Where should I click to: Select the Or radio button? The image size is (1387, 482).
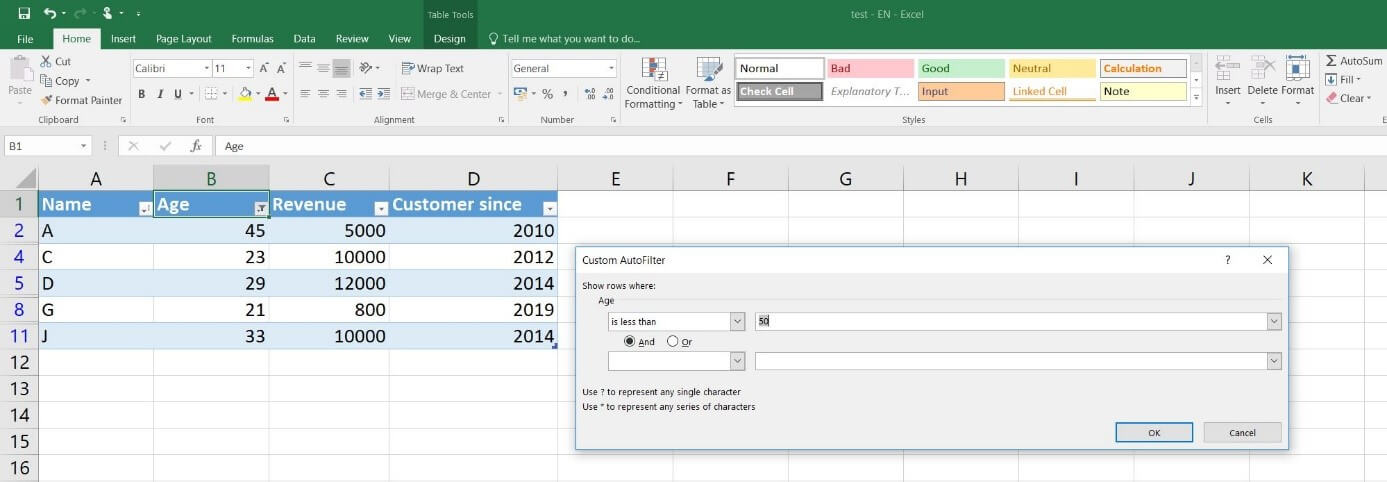pyautogui.click(x=672, y=341)
